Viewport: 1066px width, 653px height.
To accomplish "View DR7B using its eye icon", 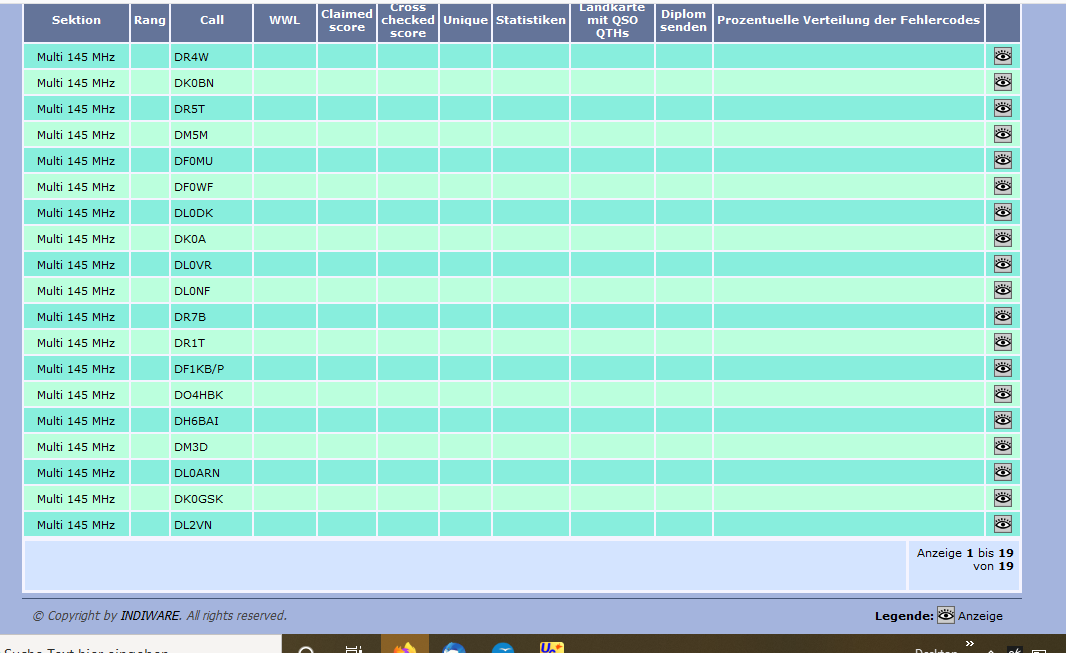I will pyautogui.click(x=1003, y=316).
